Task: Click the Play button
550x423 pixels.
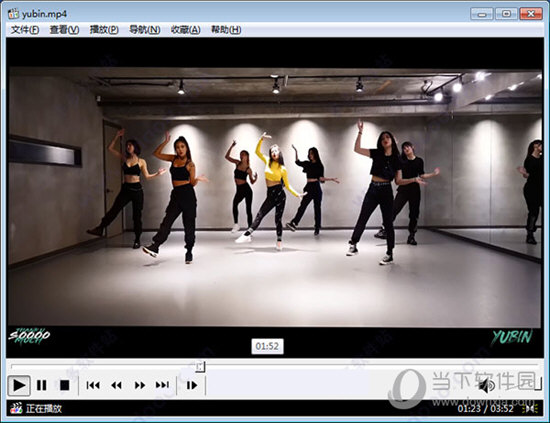Action: 19,385
